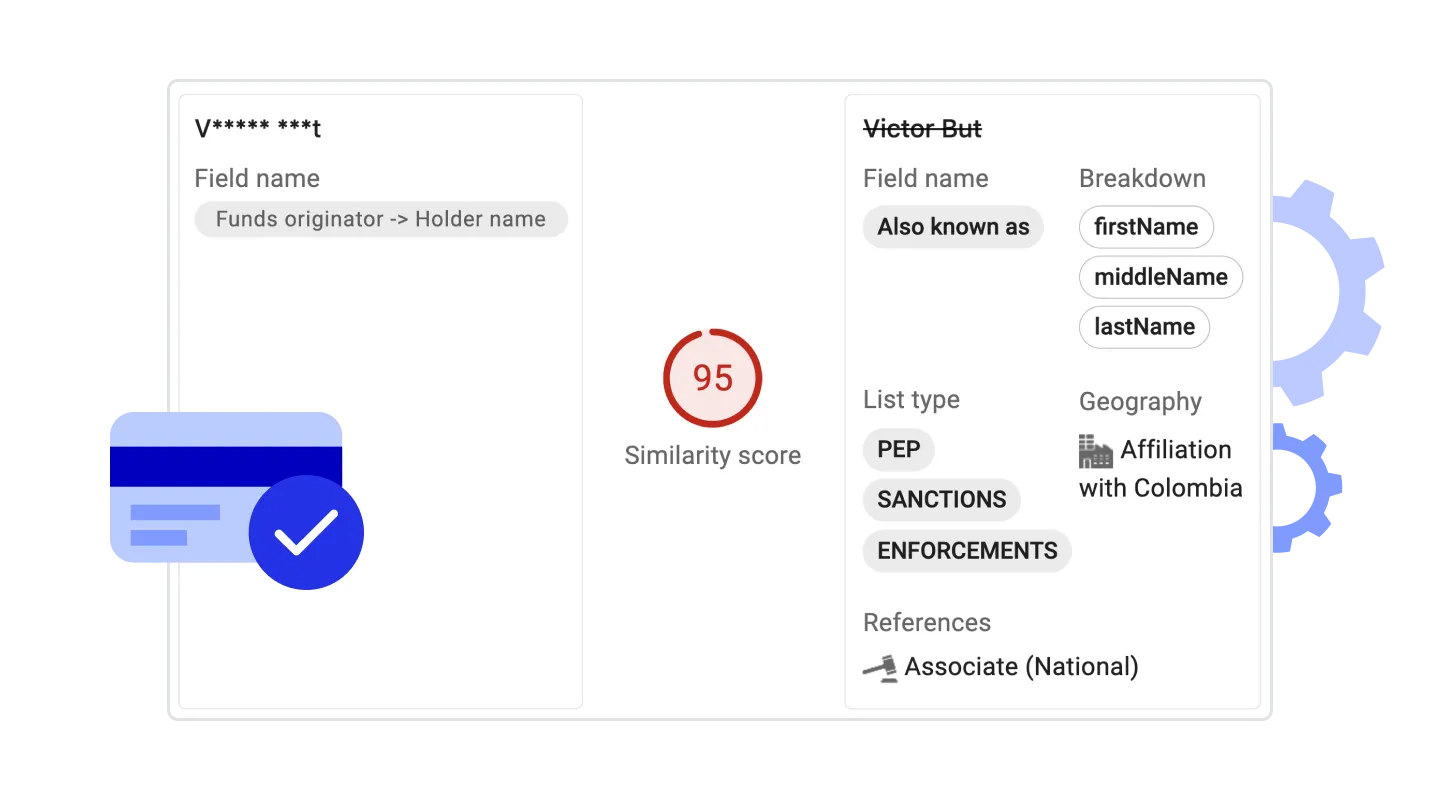
Task: Click the Funds originator holder name chip
Action: pos(381,219)
